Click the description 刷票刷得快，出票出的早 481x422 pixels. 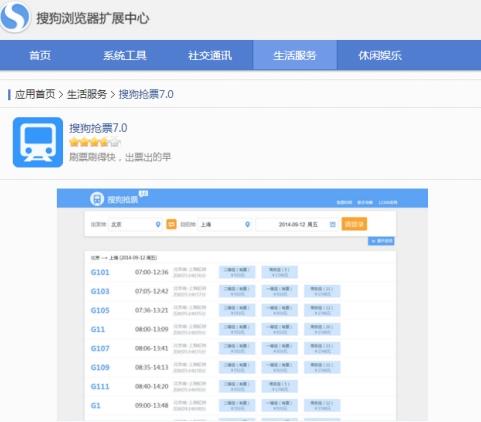click(120, 157)
